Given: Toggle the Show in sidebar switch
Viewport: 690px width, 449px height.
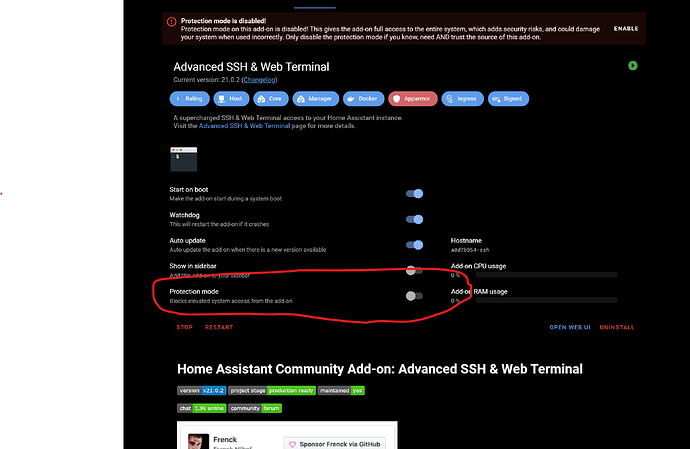Looking at the screenshot, I should [414, 270].
